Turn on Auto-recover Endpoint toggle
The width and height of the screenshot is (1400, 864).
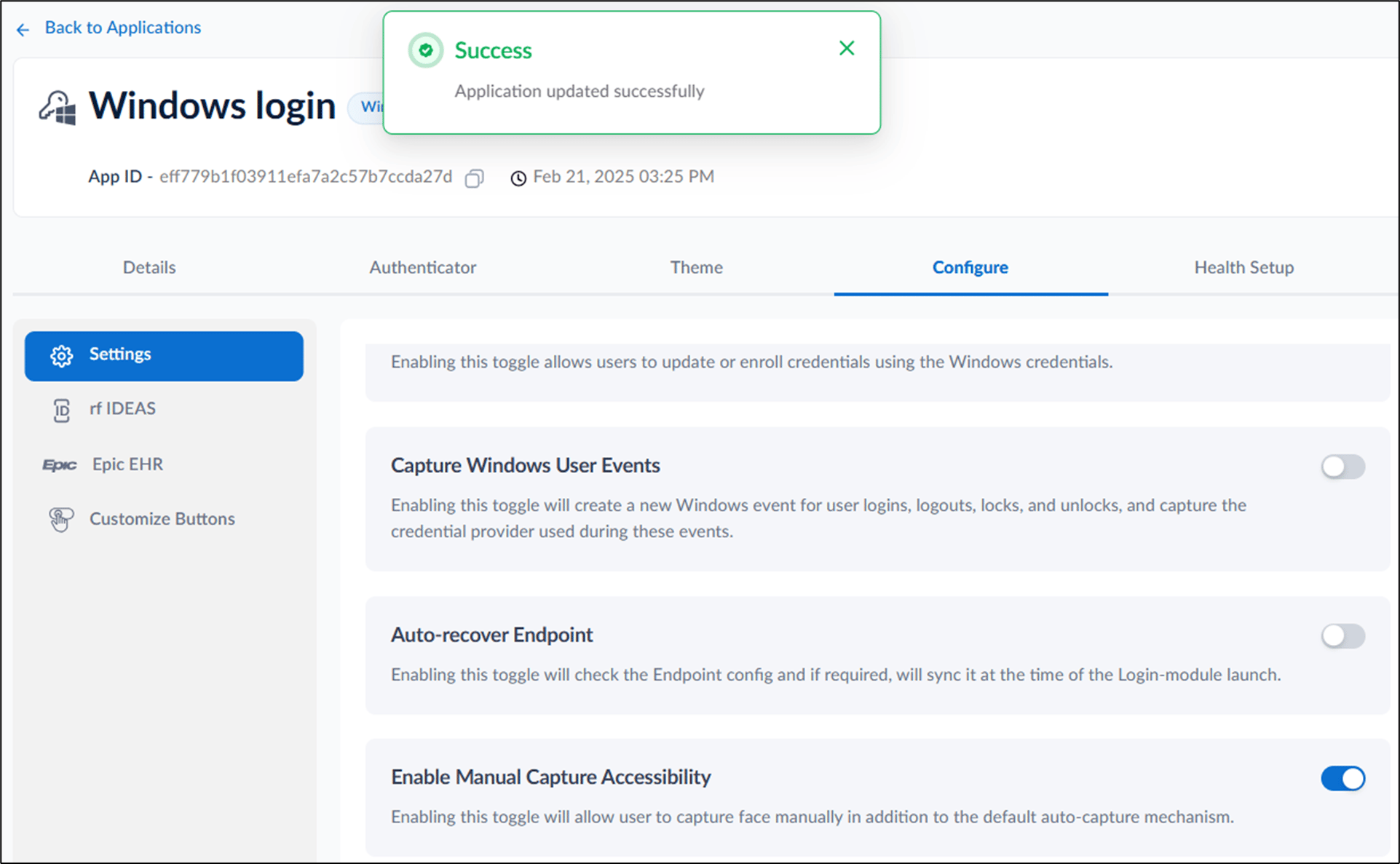coord(1343,636)
